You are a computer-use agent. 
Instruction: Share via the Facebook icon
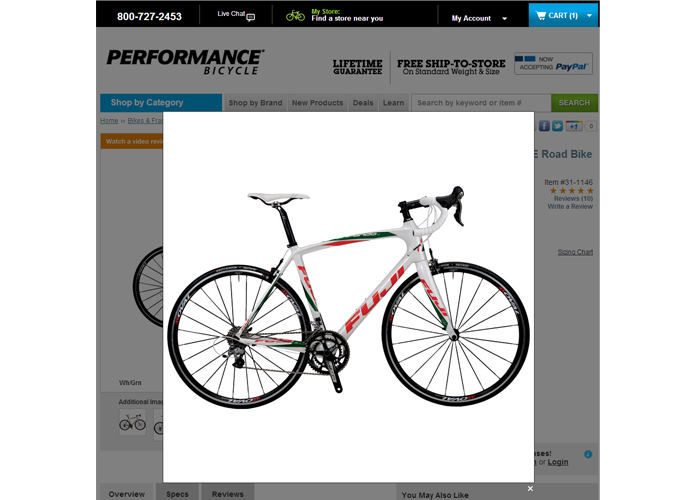[x=544, y=126]
